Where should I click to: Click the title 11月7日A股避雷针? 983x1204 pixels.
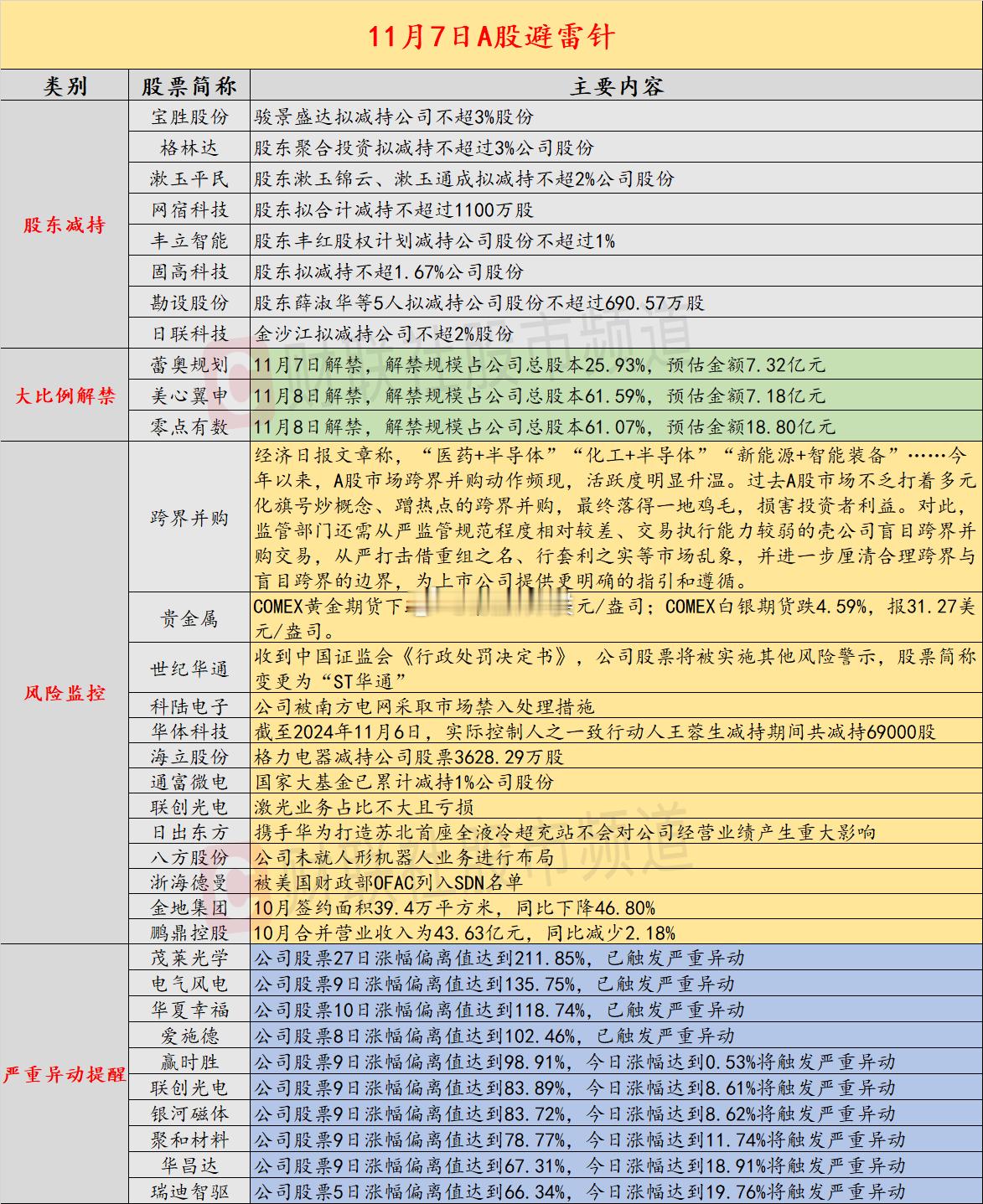491,36
